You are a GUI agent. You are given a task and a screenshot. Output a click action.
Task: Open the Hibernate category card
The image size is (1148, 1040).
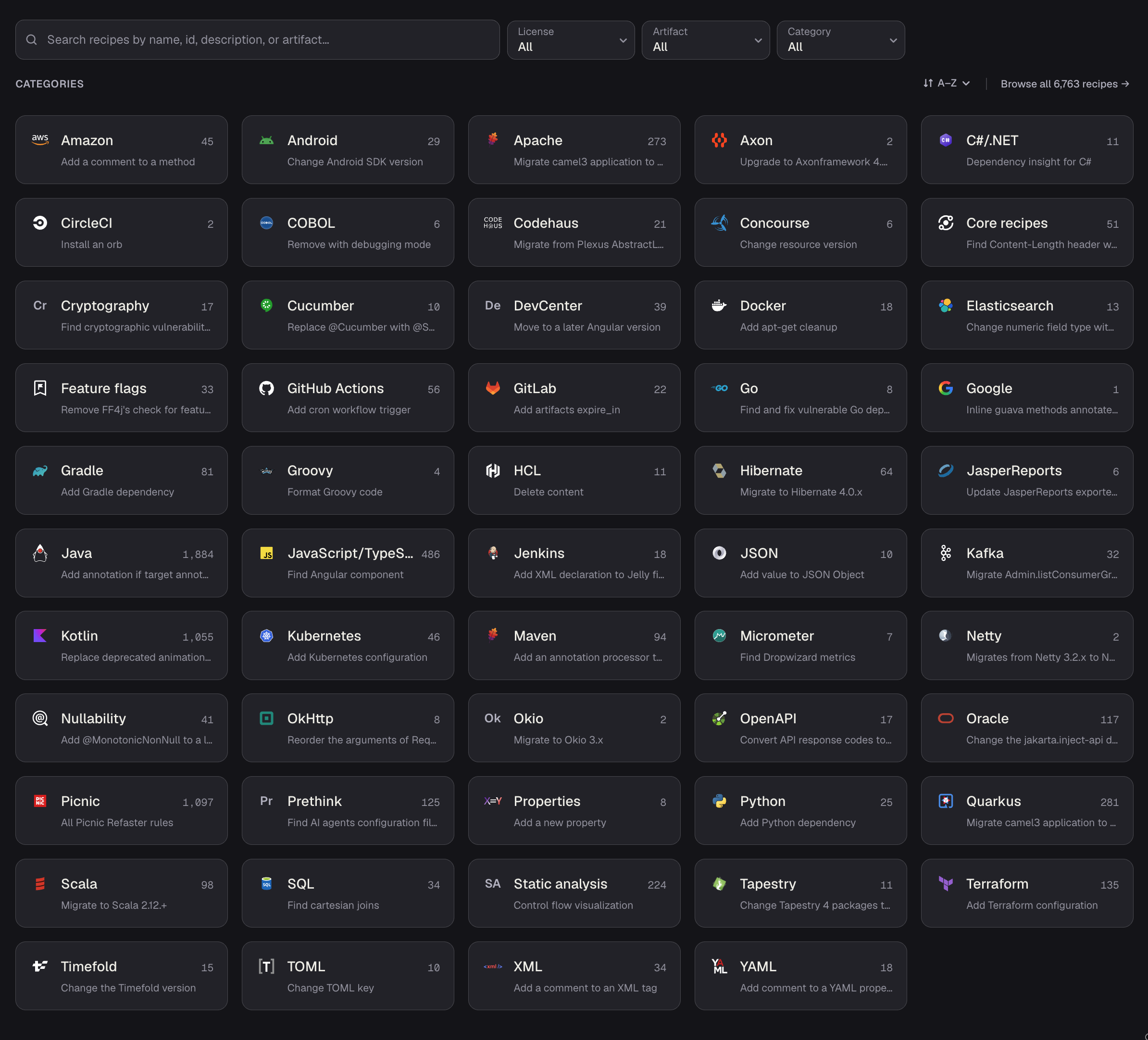pos(800,480)
